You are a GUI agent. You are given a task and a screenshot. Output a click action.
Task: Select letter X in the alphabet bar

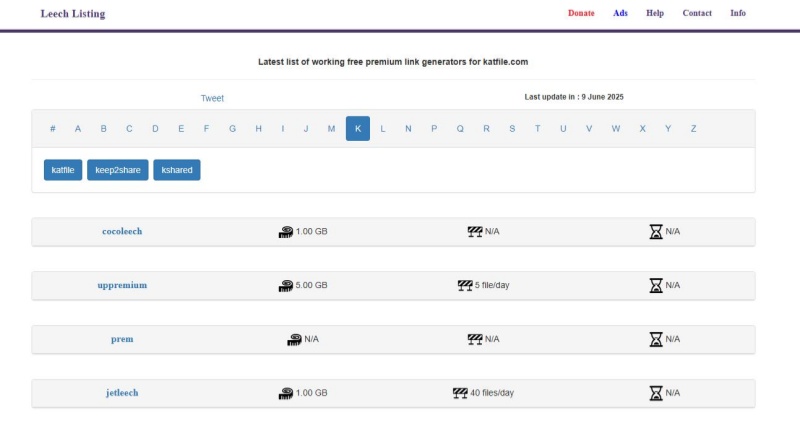(x=642, y=129)
